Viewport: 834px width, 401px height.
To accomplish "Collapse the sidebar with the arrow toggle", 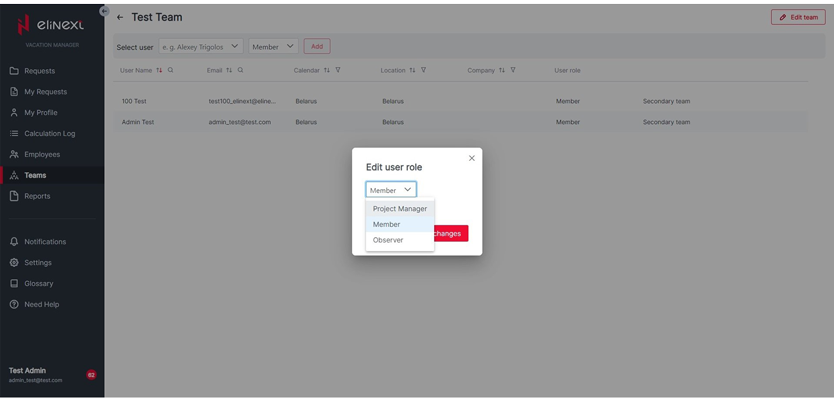I will pyautogui.click(x=104, y=10).
